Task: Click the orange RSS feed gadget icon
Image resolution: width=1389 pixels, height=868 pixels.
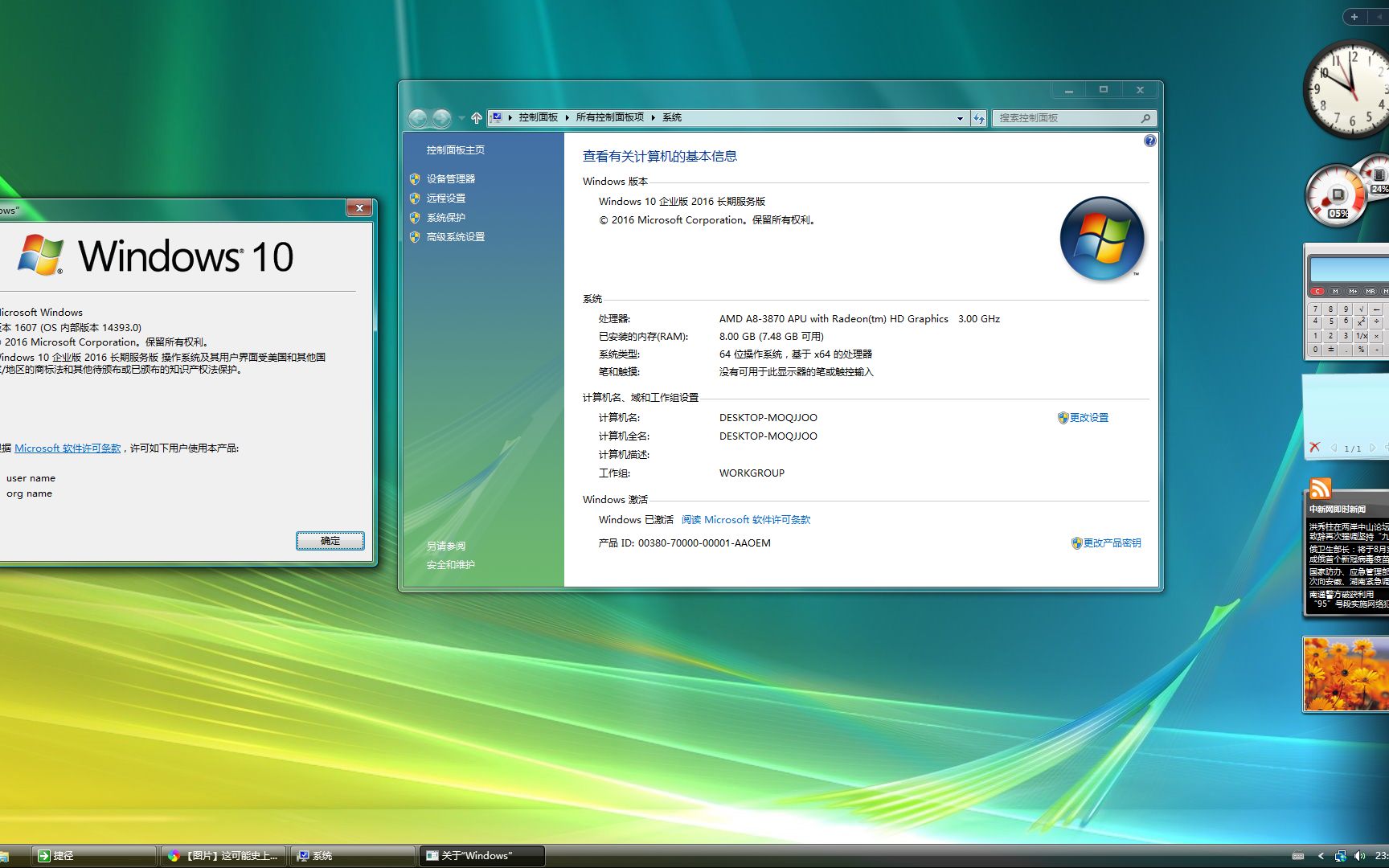Action: pos(1321,487)
